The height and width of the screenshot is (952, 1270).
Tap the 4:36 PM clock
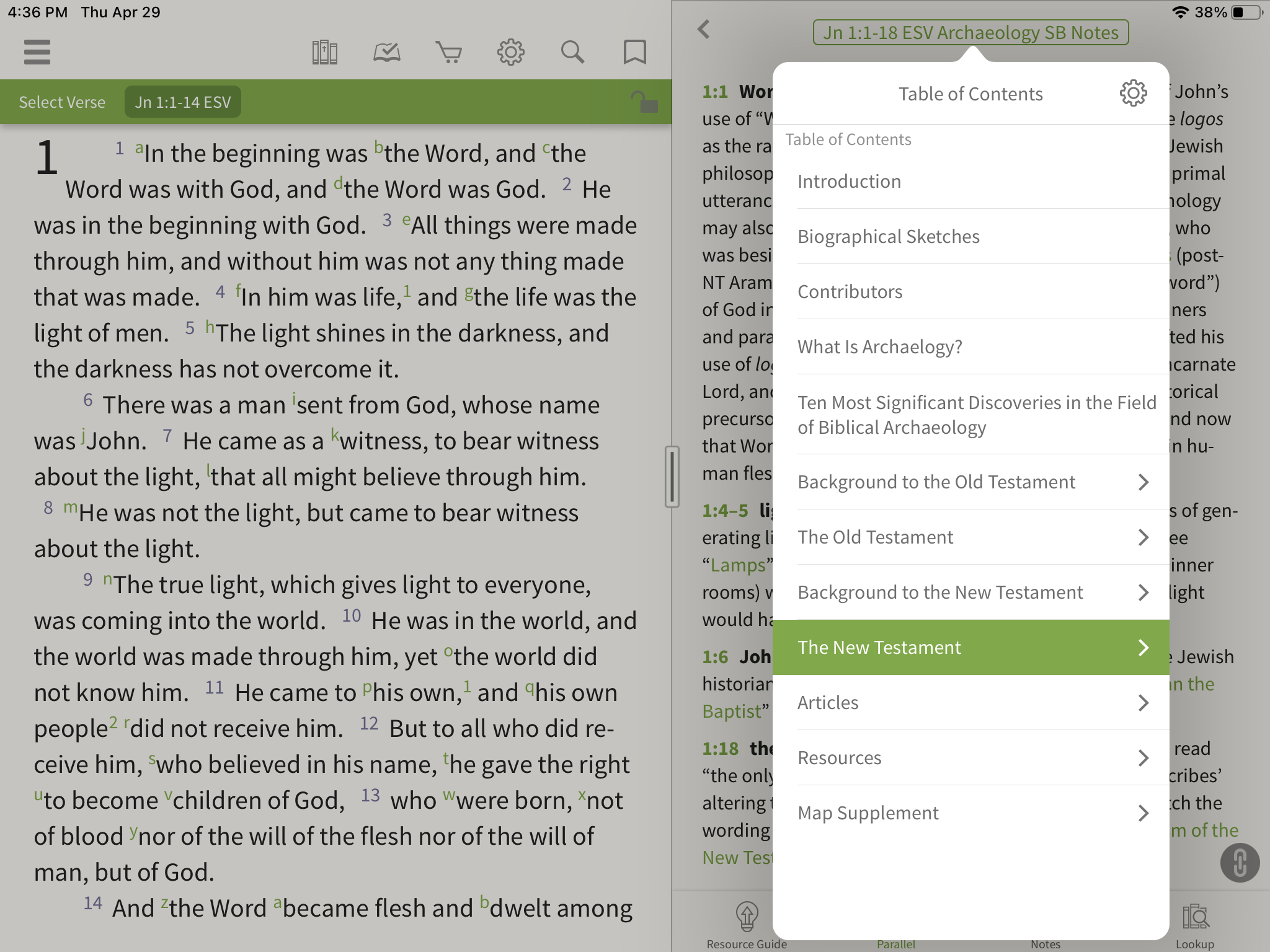click(37, 12)
